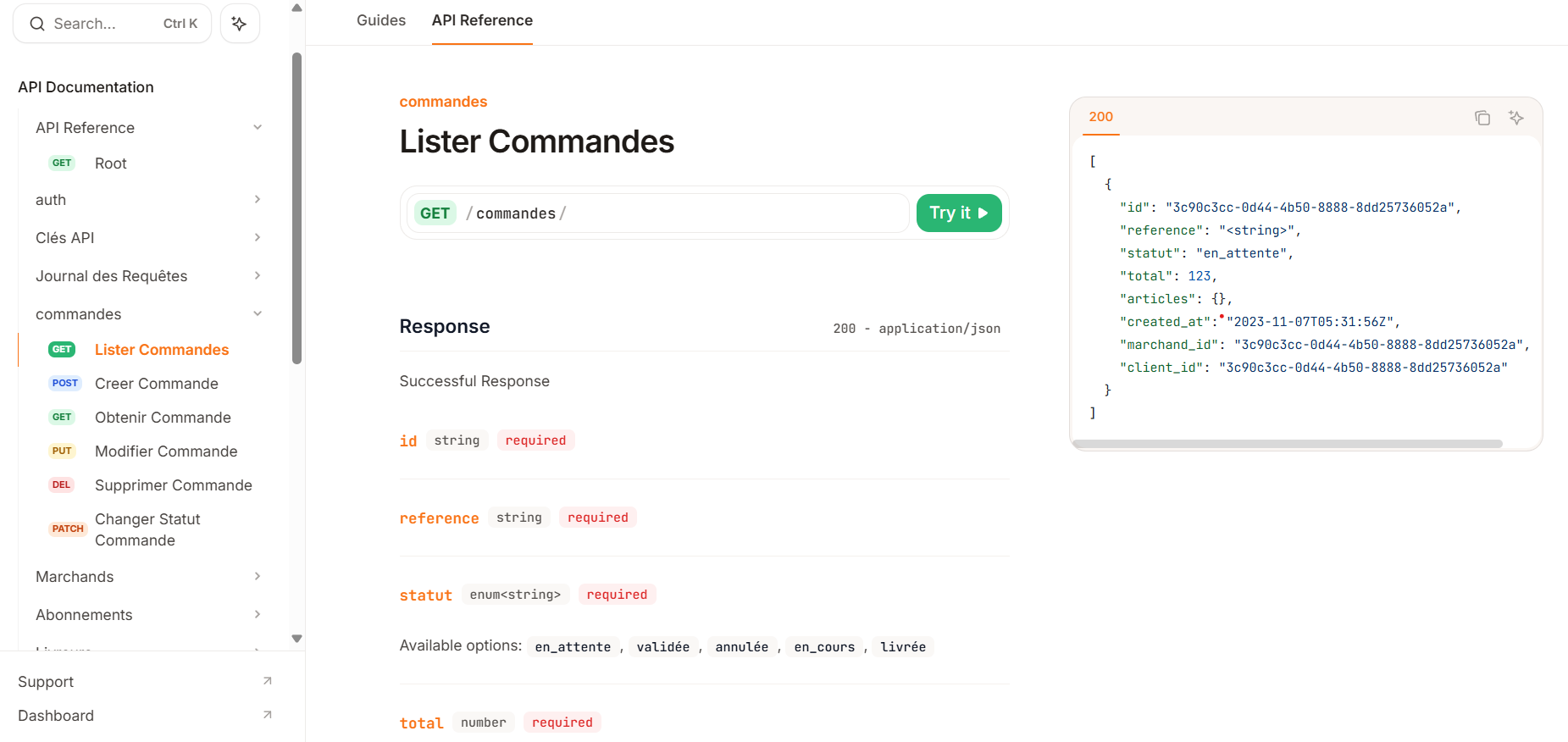Expand the Clés API section
This screenshot has width=1568, height=742.
(258, 238)
